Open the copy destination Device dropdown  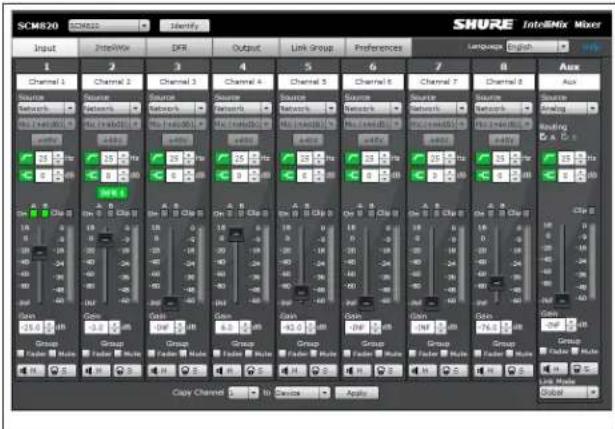(302, 393)
